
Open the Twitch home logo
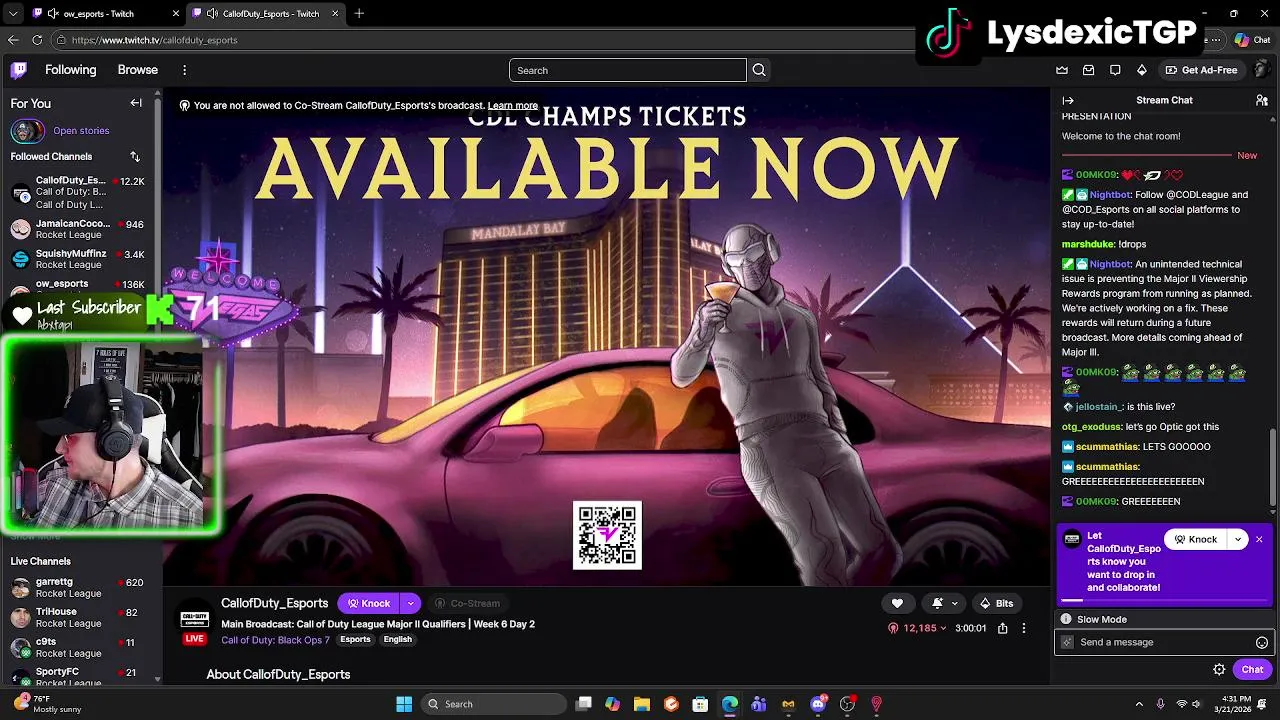[x=19, y=70]
